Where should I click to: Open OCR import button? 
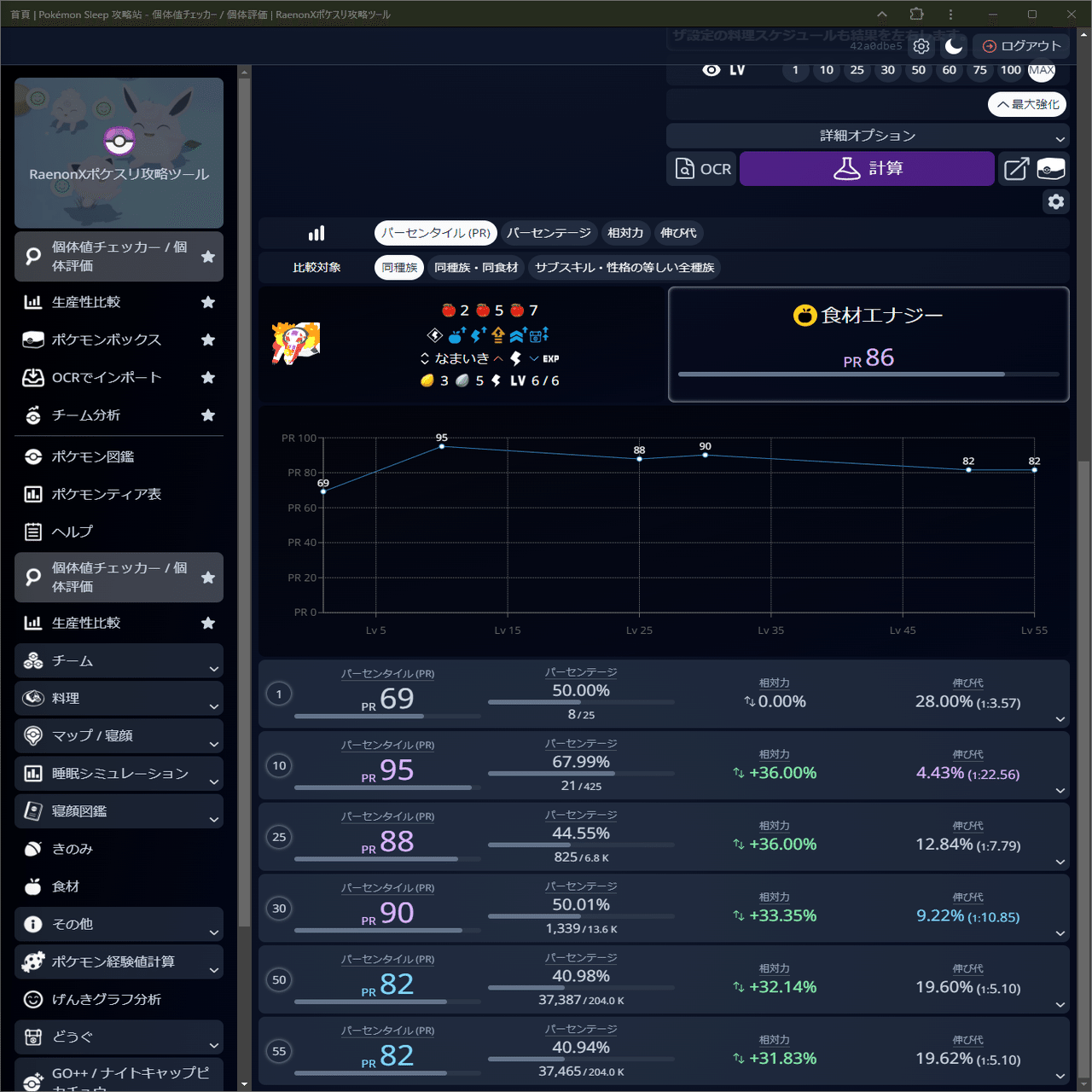point(703,169)
